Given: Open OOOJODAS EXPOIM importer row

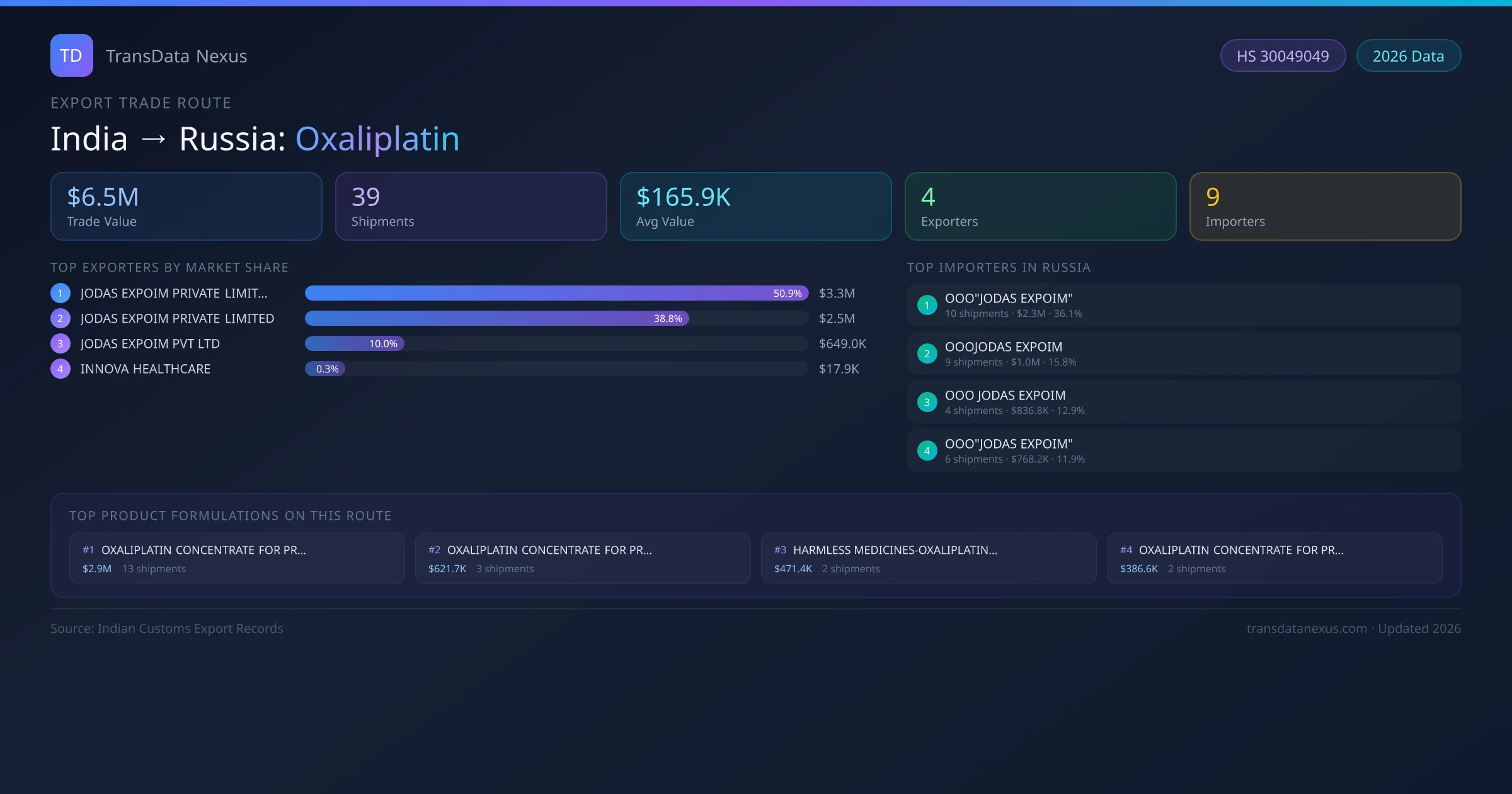Looking at the screenshot, I should 1183,354.
